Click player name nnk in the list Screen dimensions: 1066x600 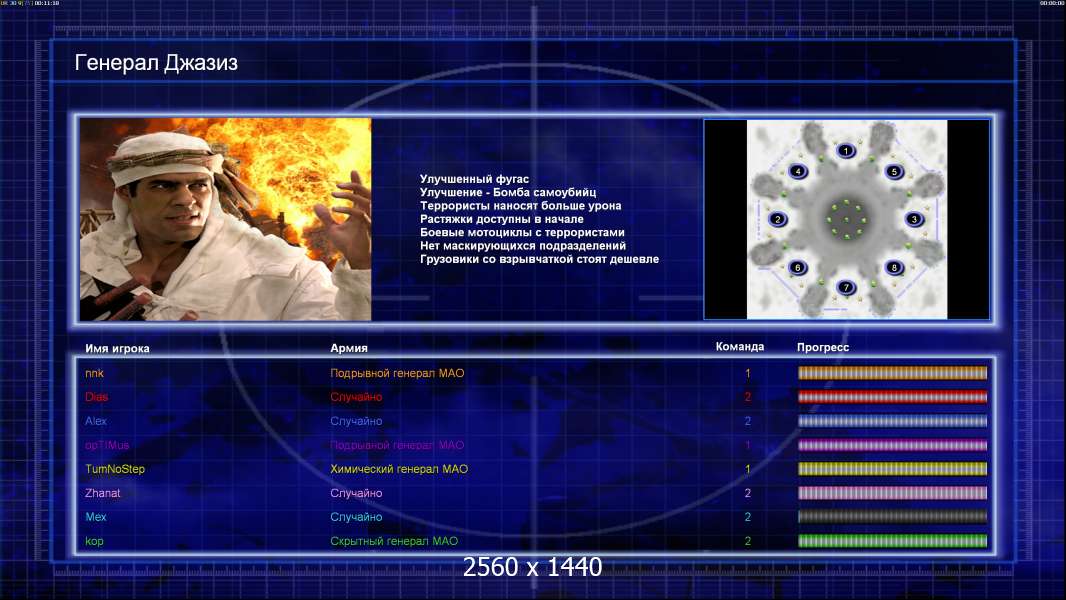pyautogui.click(x=94, y=373)
